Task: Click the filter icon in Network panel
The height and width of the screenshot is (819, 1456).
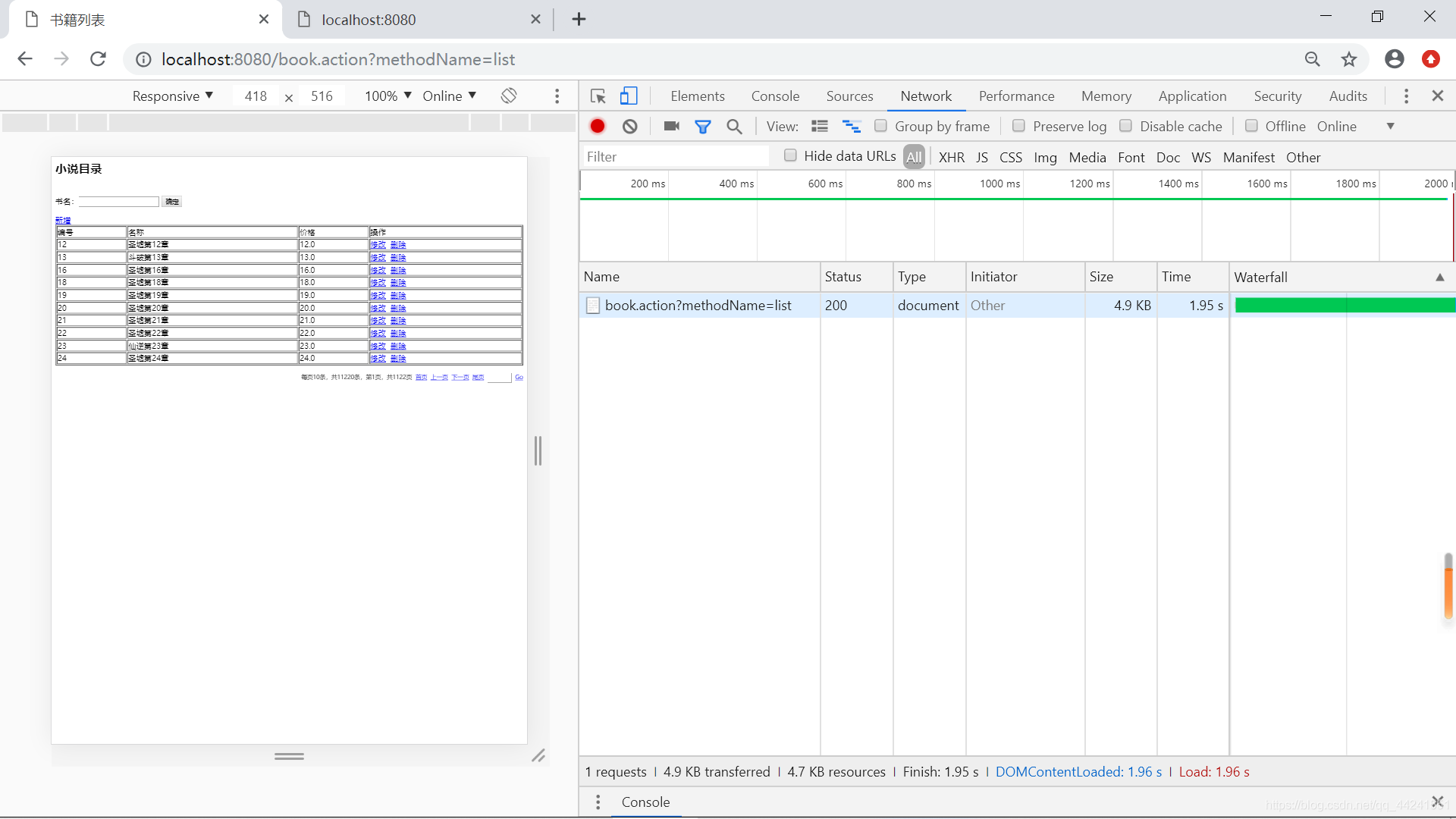Action: click(703, 125)
